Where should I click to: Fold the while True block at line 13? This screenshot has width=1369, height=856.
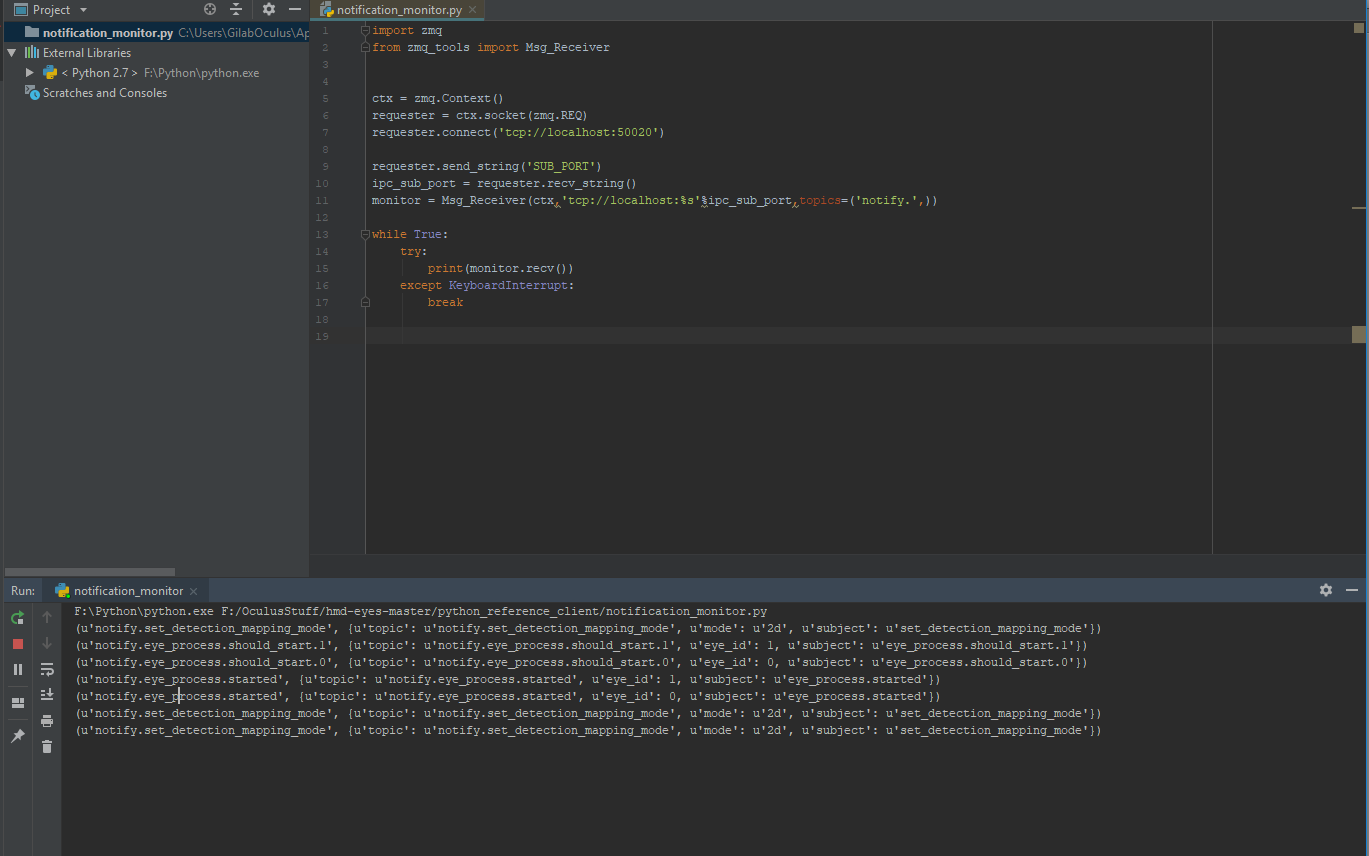tap(366, 234)
